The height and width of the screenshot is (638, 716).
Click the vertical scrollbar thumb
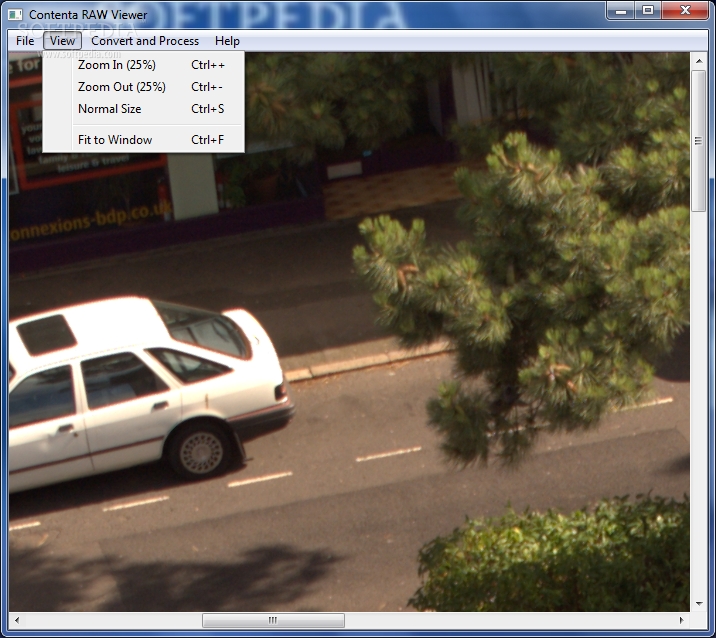pyautogui.click(x=699, y=141)
